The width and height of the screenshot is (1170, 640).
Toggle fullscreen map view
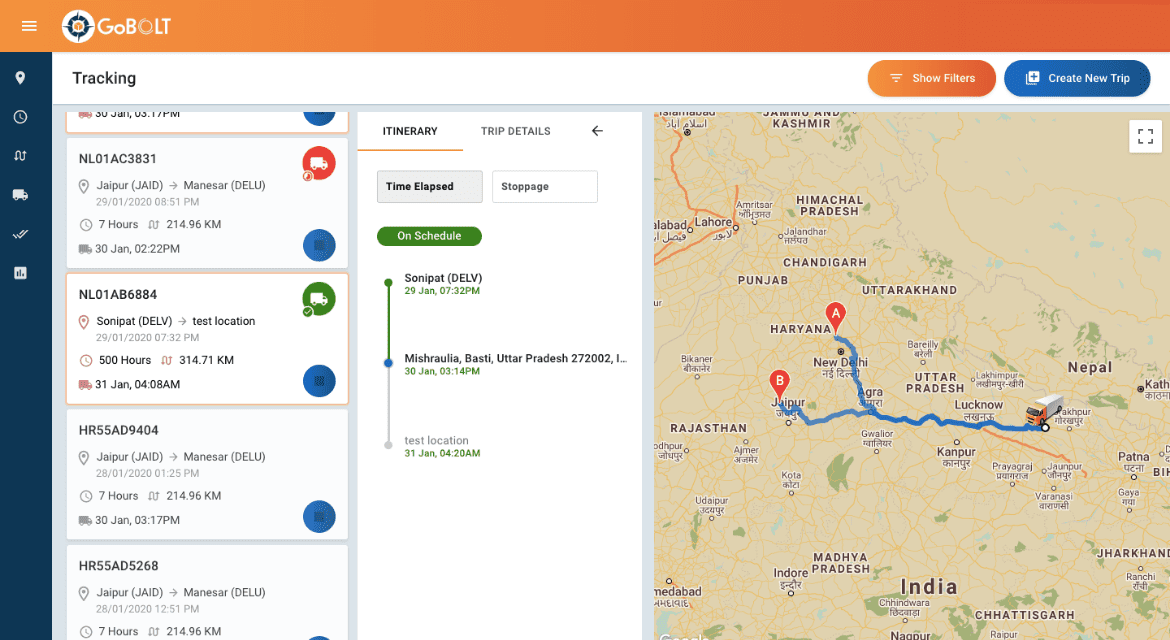1145,136
